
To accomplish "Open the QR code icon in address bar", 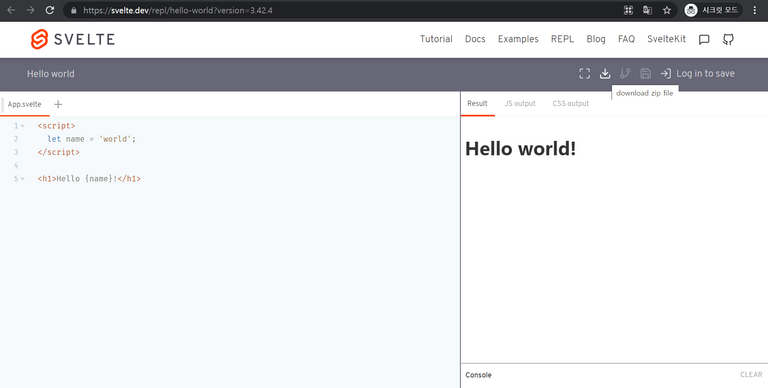I will click(628, 10).
